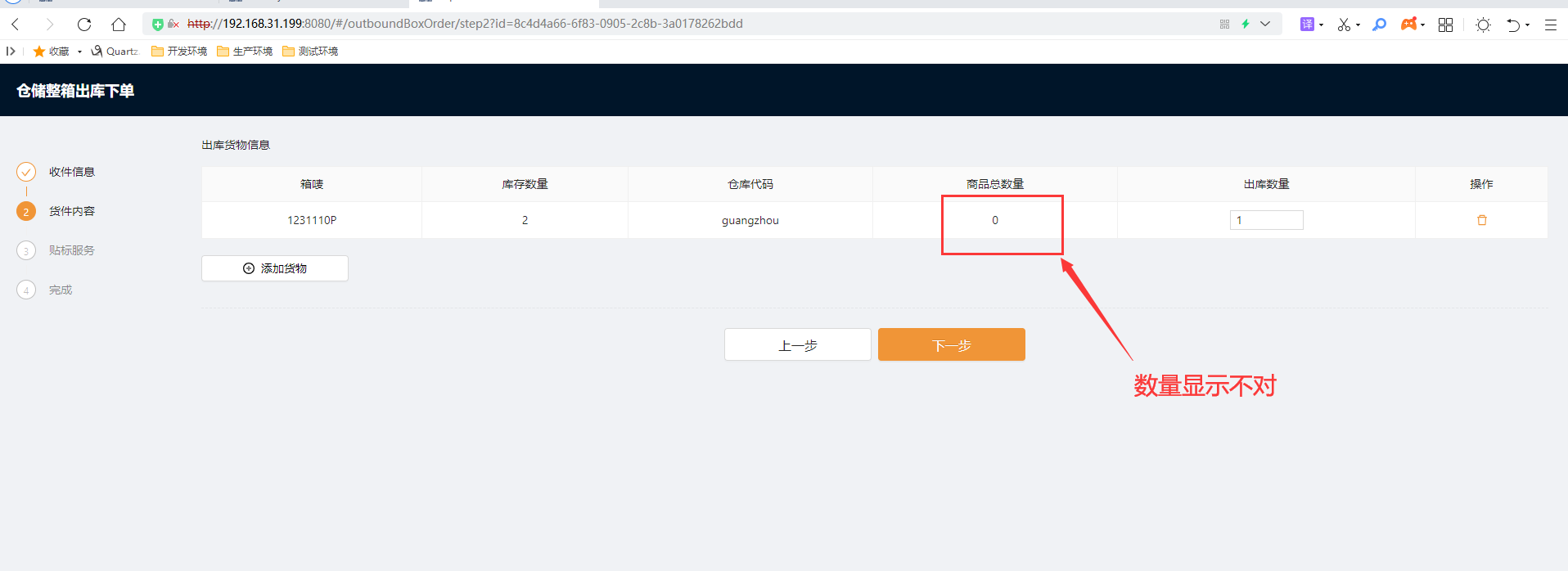Open the translate tool dropdown arrow
The height and width of the screenshot is (571, 1568).
(x=1322, y=25)
